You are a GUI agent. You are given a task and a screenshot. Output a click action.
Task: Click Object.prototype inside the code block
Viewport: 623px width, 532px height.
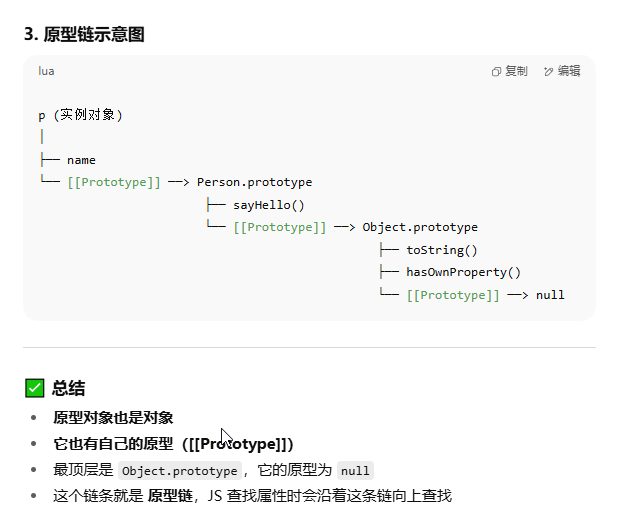coord(420,227)
